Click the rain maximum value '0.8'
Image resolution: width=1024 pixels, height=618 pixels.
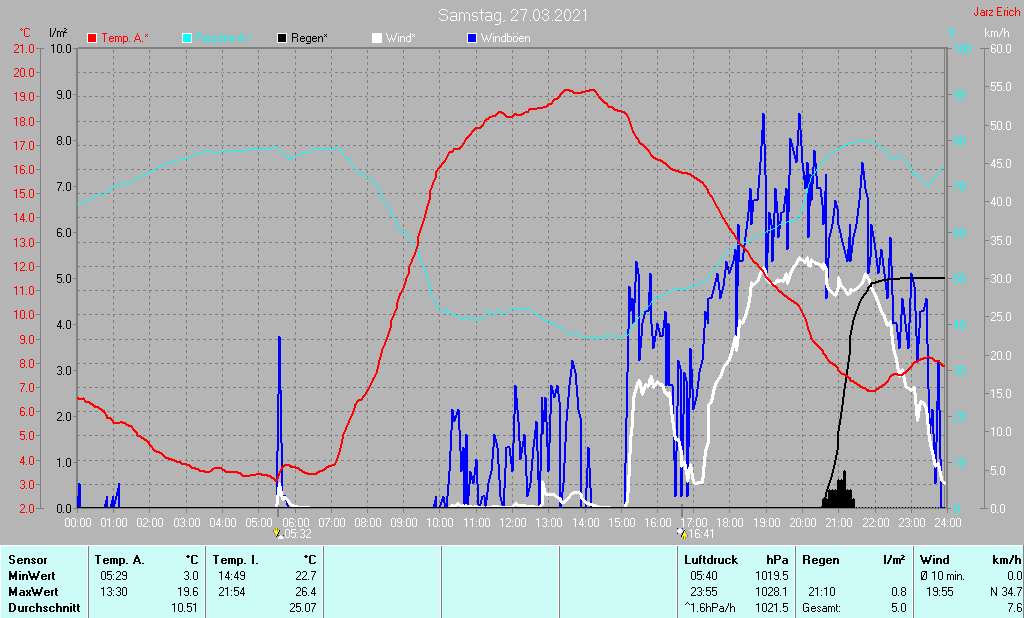(898, 592)
